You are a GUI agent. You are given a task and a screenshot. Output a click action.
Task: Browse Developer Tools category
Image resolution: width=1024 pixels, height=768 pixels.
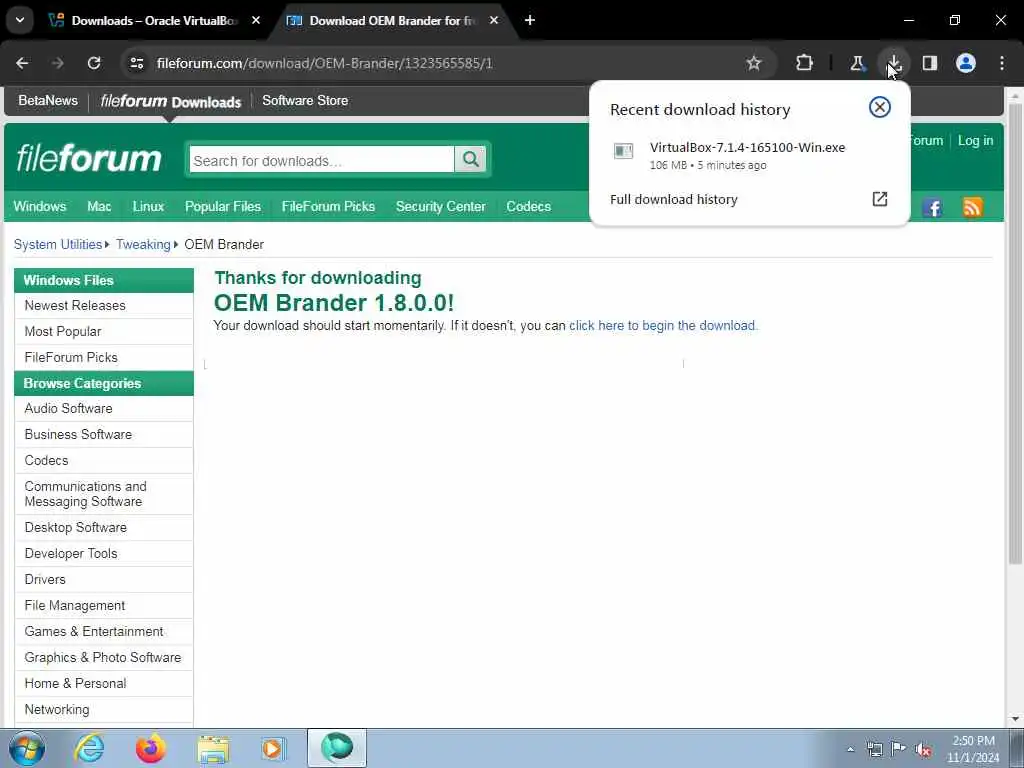click(104, 554)
